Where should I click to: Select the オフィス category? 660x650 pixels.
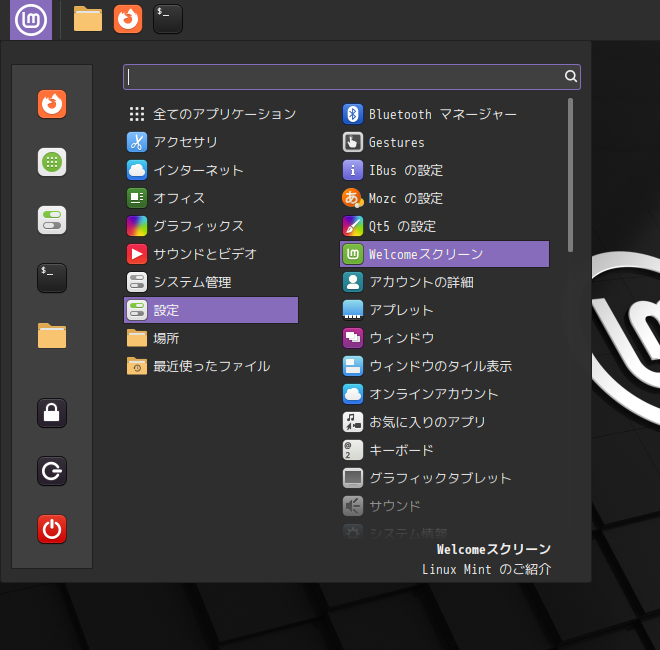211,198
